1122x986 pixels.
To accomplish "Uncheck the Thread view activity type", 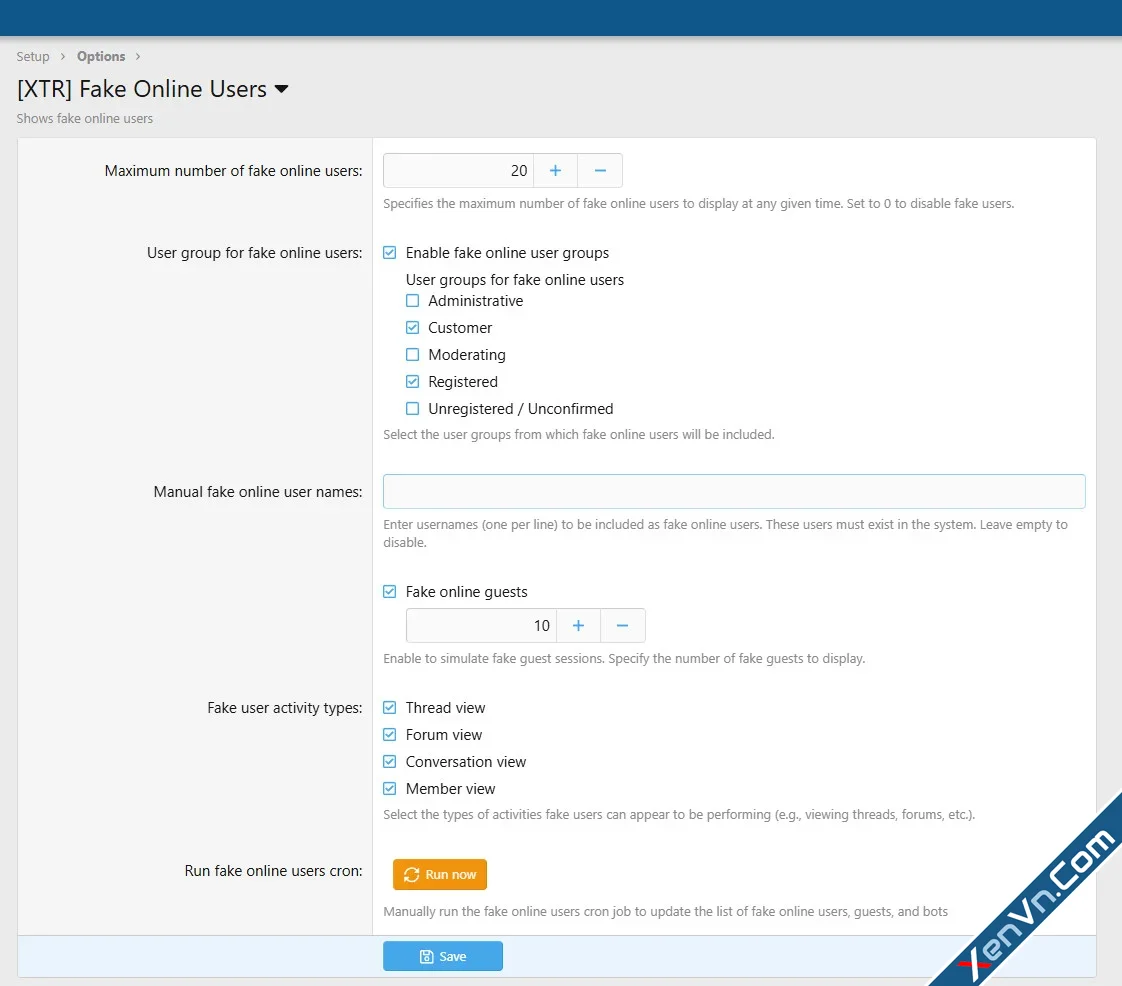I will (390, 708).
